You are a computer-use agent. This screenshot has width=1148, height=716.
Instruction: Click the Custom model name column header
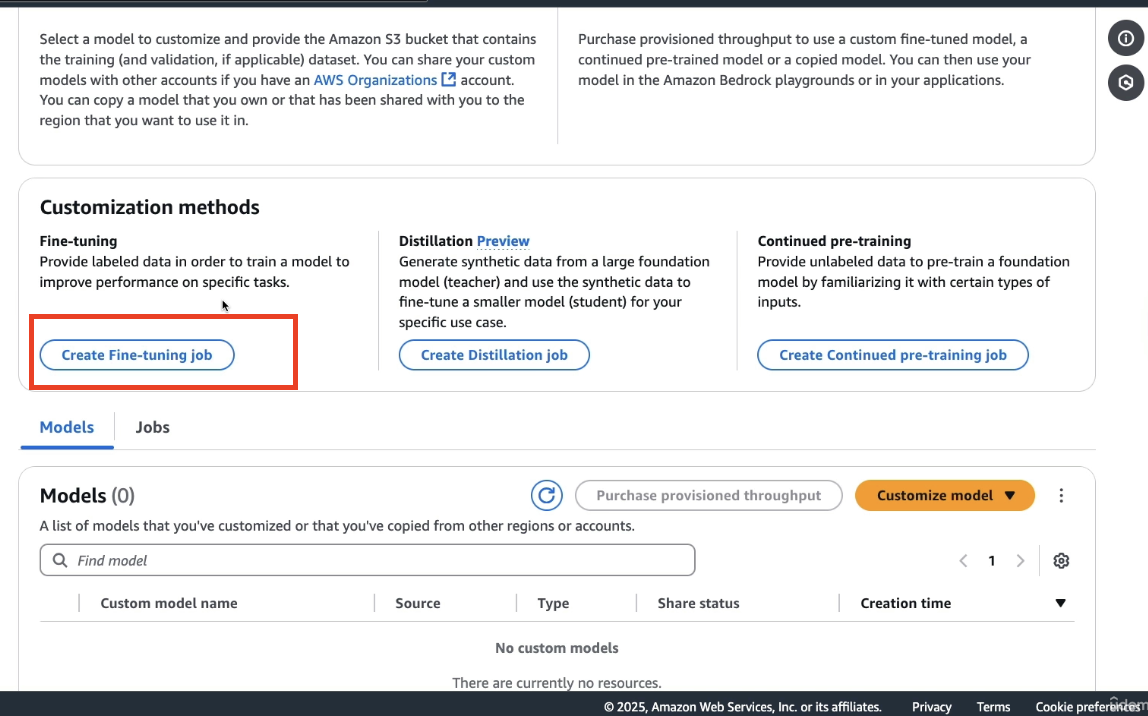coord(168,603)
